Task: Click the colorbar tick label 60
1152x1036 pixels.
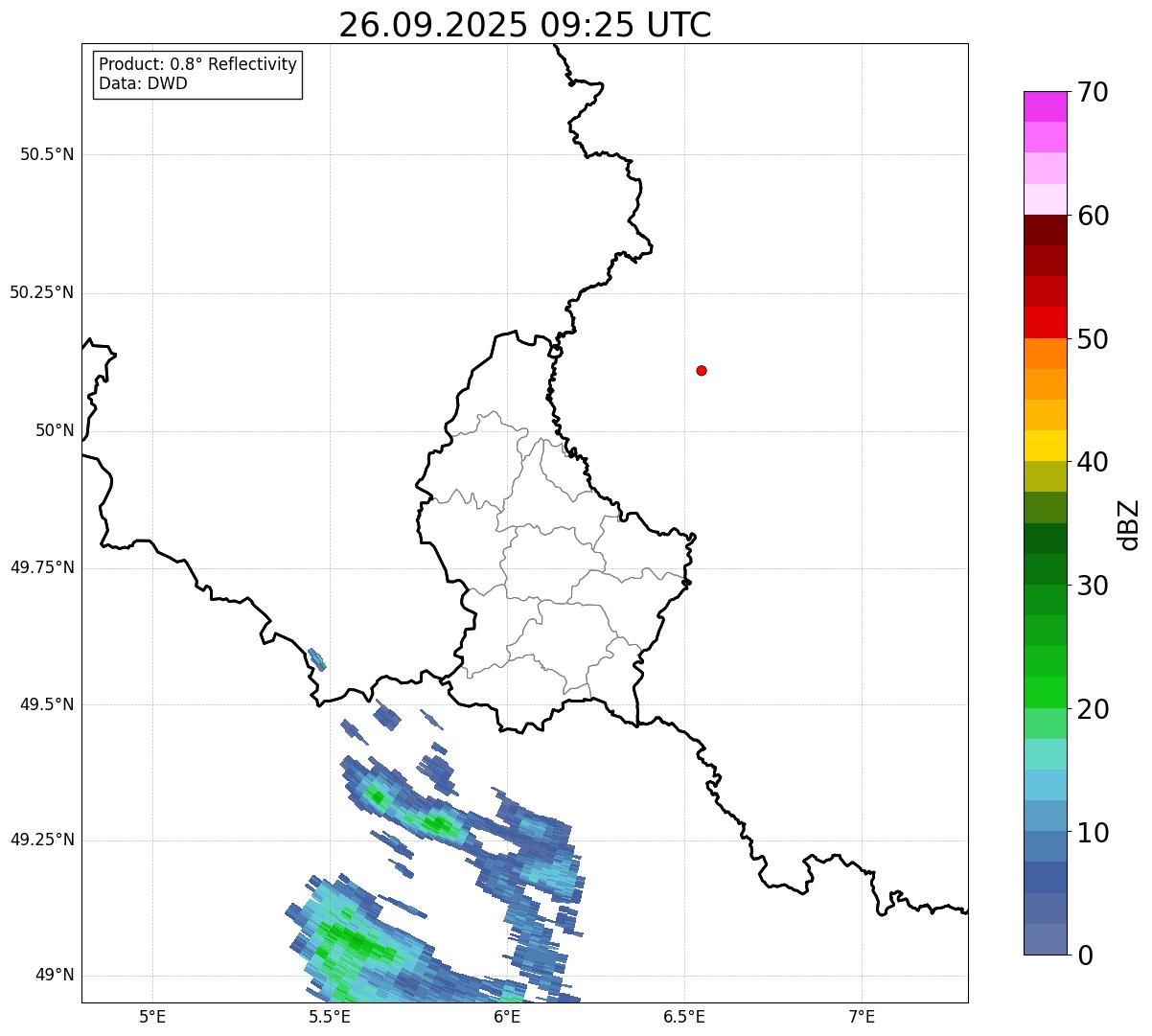Action: (x=1094, y=216)
